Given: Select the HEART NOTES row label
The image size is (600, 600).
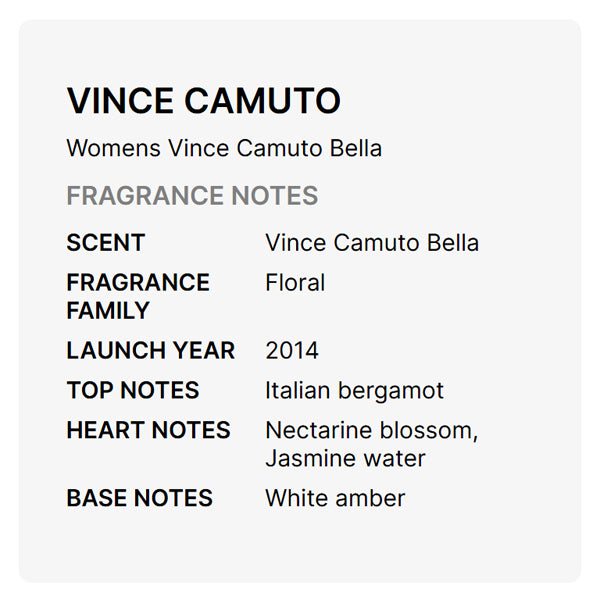Looking at the screenshot, I should coord(148,431).
